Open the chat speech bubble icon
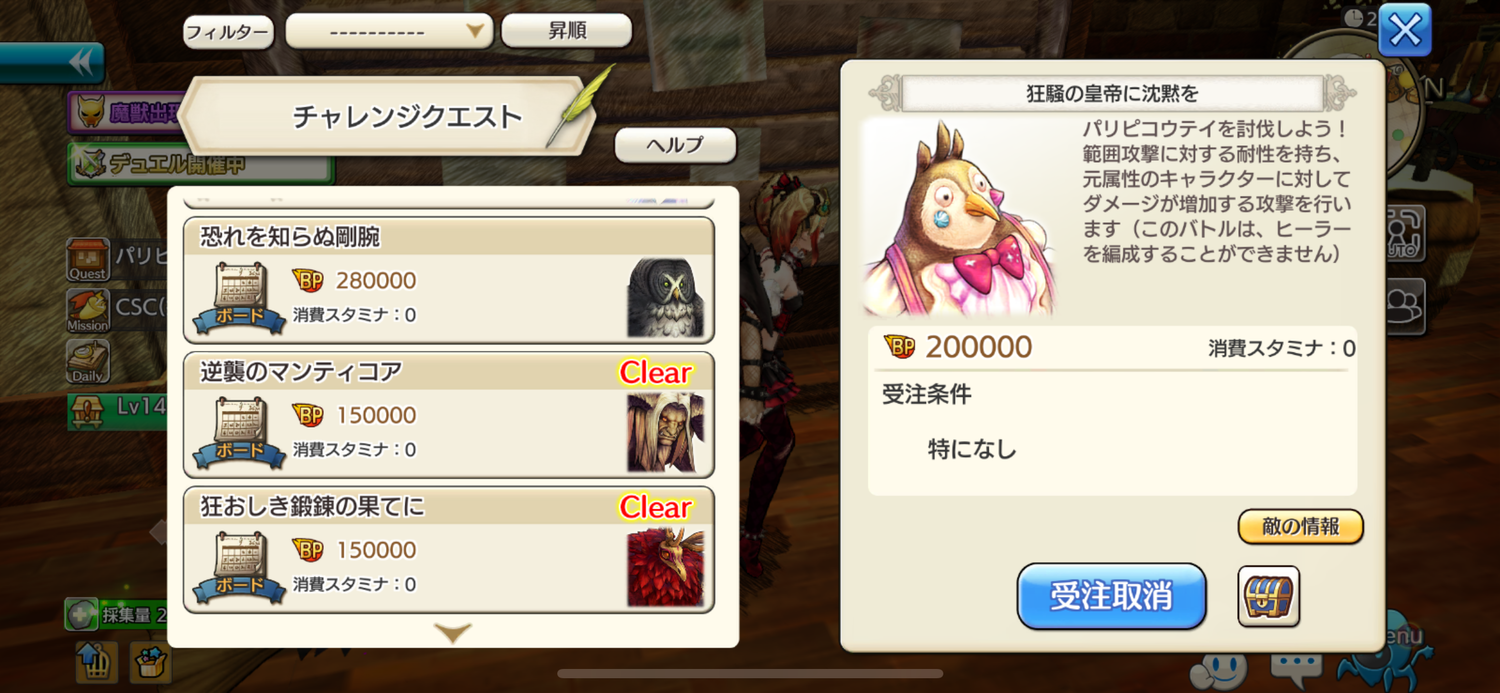 coord(1296,664)
